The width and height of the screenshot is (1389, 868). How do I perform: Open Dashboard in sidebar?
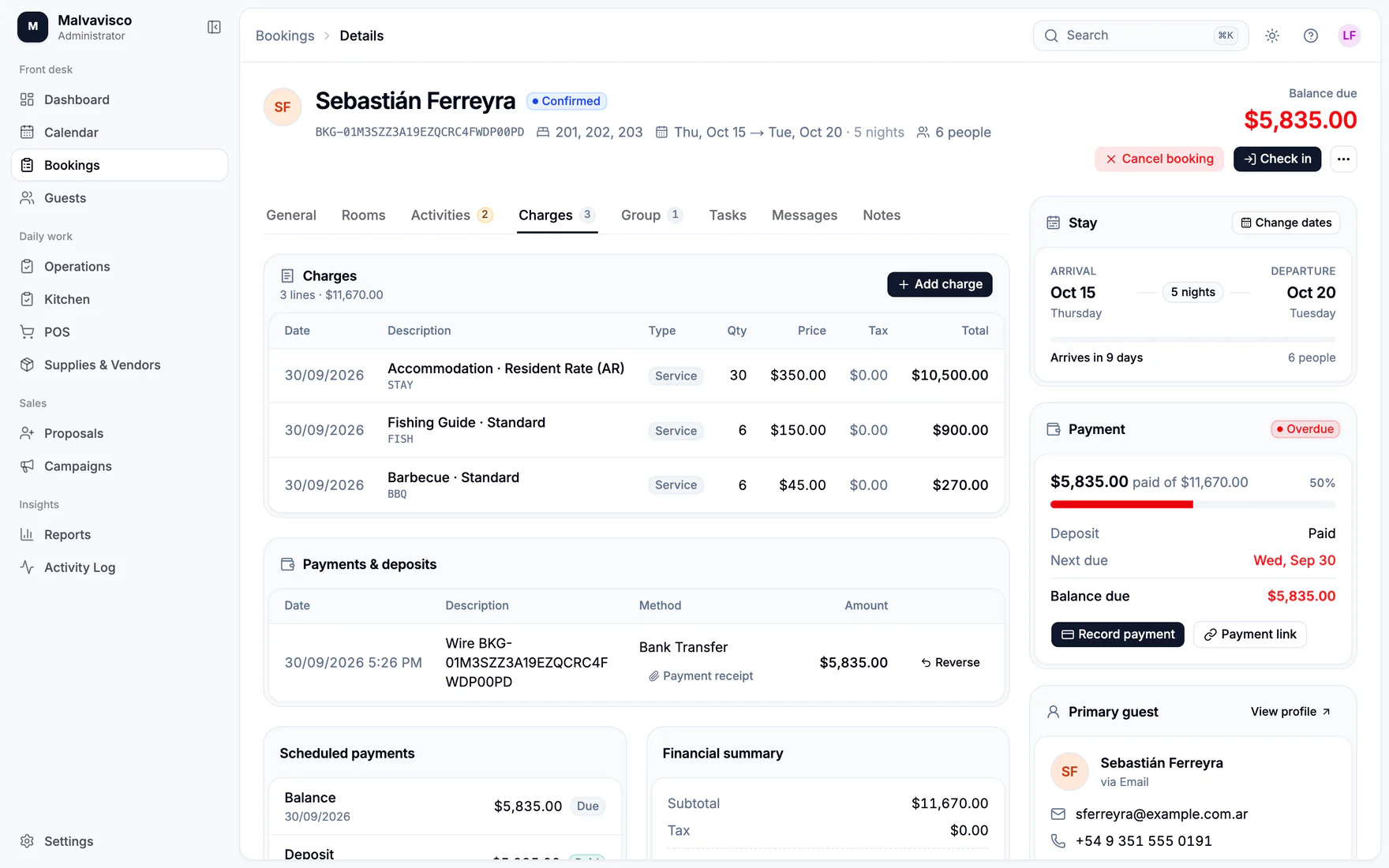point(119,99)
